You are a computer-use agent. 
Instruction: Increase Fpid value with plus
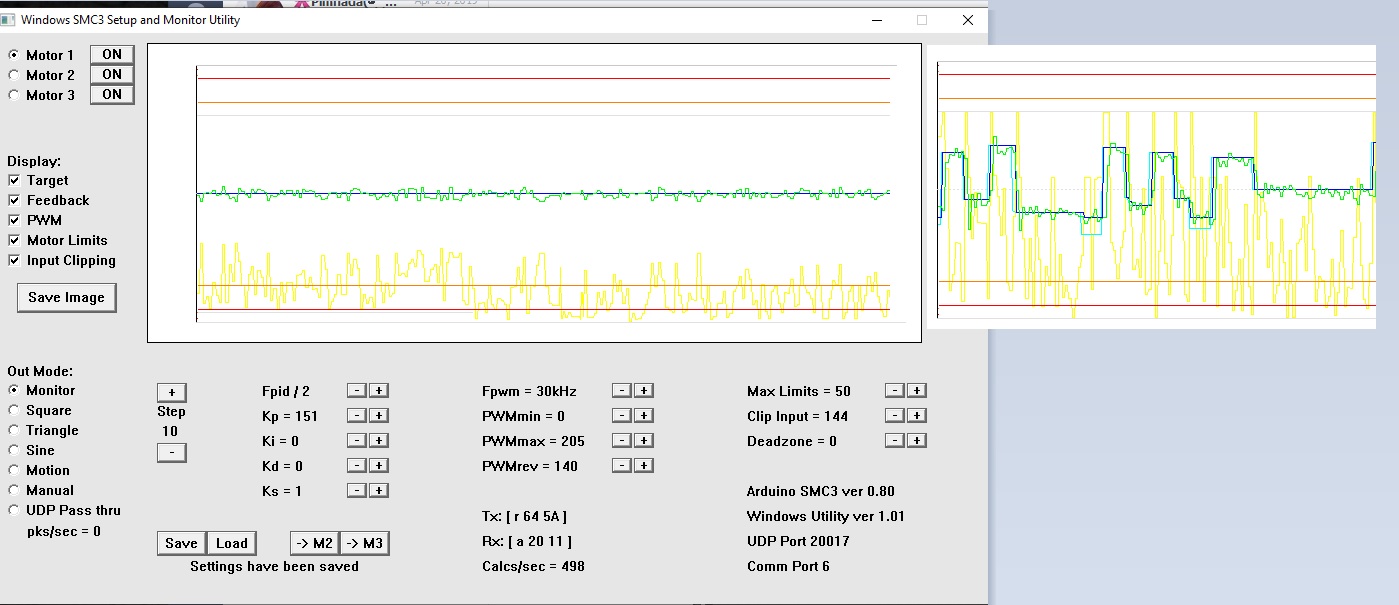click(379, 391)
